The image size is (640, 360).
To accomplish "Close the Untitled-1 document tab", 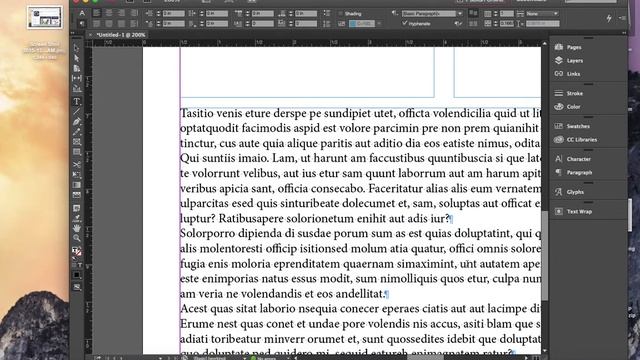I will tap(90, 35).
